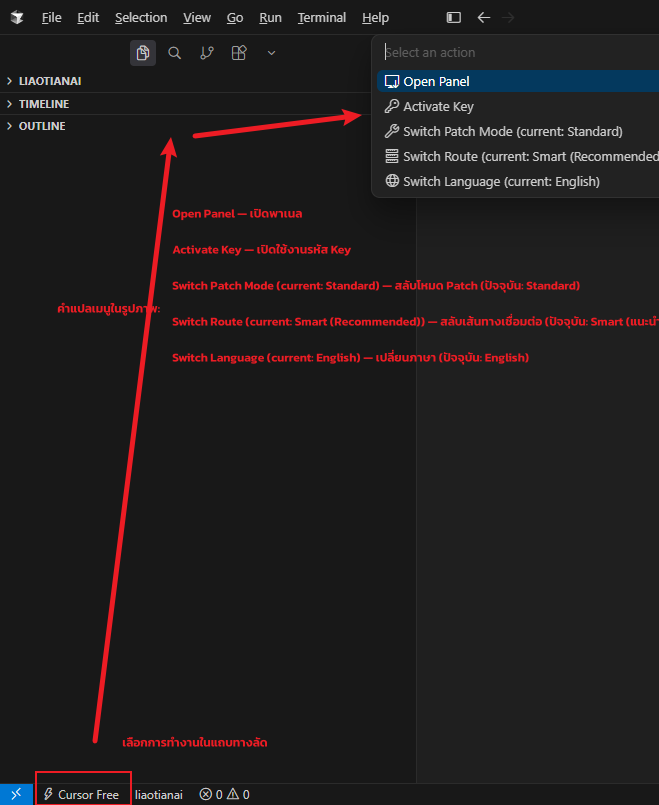Choose Switch Route action
Screen dimensions: 659x805
point(518,156)
